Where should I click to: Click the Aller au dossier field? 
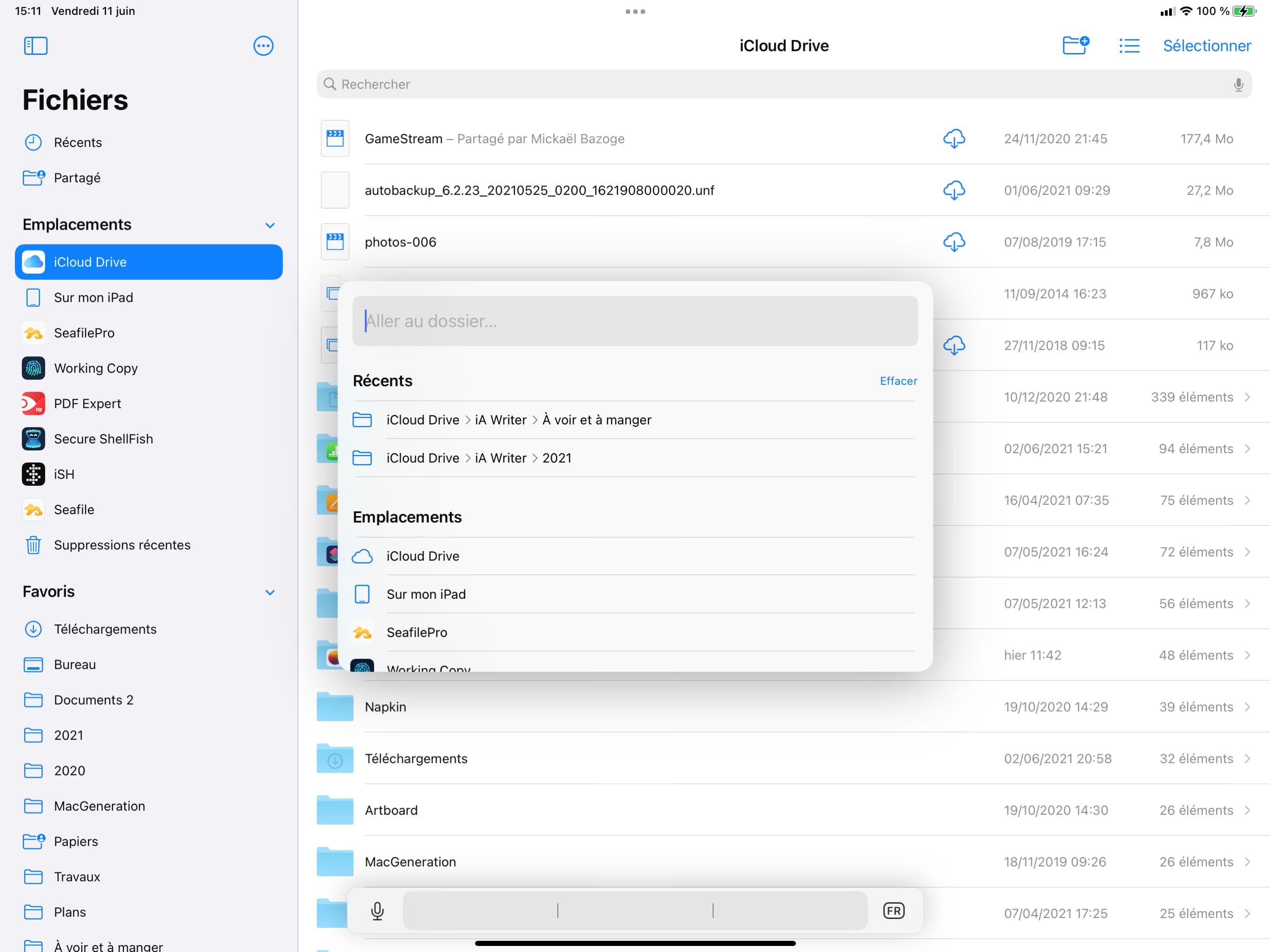click(x=635, y=321)
